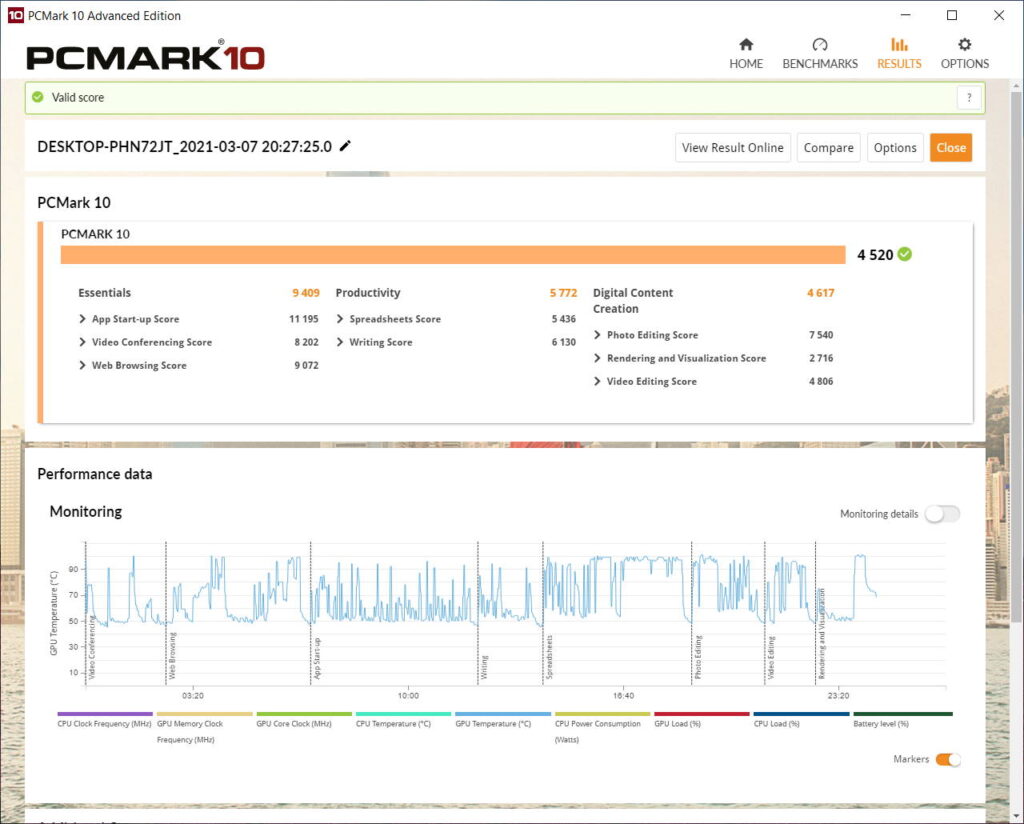Click the Essentials score 9 409
The image size is (1024, 824).
pos(306,293)
